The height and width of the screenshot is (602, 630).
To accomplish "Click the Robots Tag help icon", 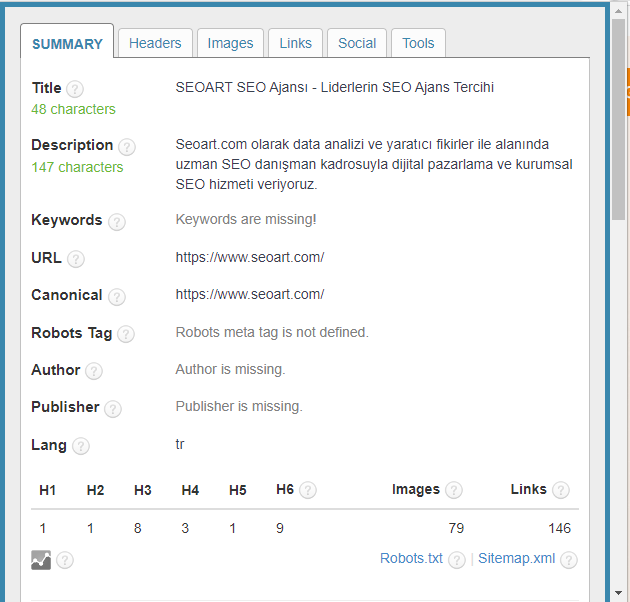I will pos(126,334).
